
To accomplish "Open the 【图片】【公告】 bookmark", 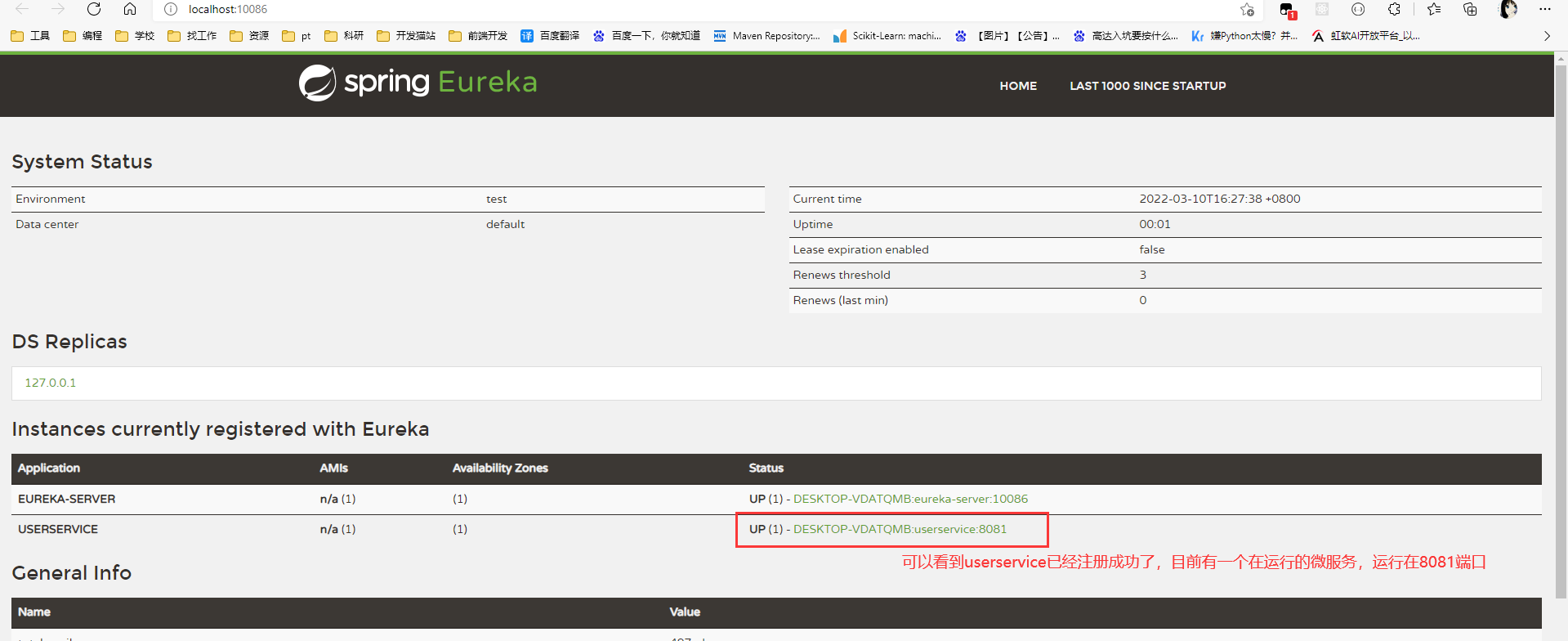I will coord(1007,36).
